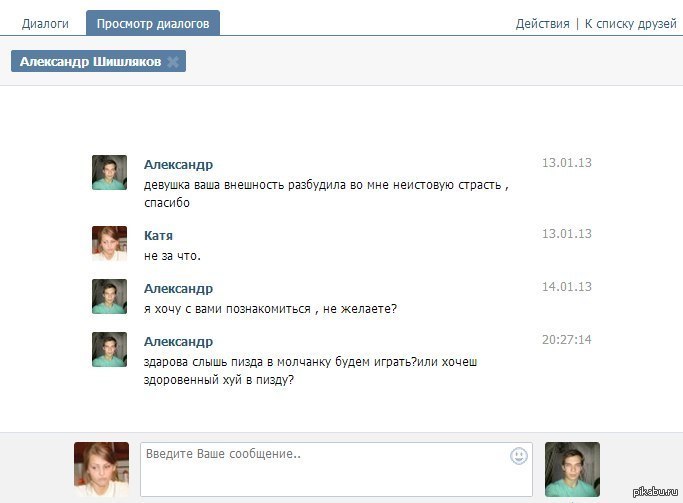The image size is (683, 503).
Task: Open the Катя sender name link
Action: click(158, 235)
